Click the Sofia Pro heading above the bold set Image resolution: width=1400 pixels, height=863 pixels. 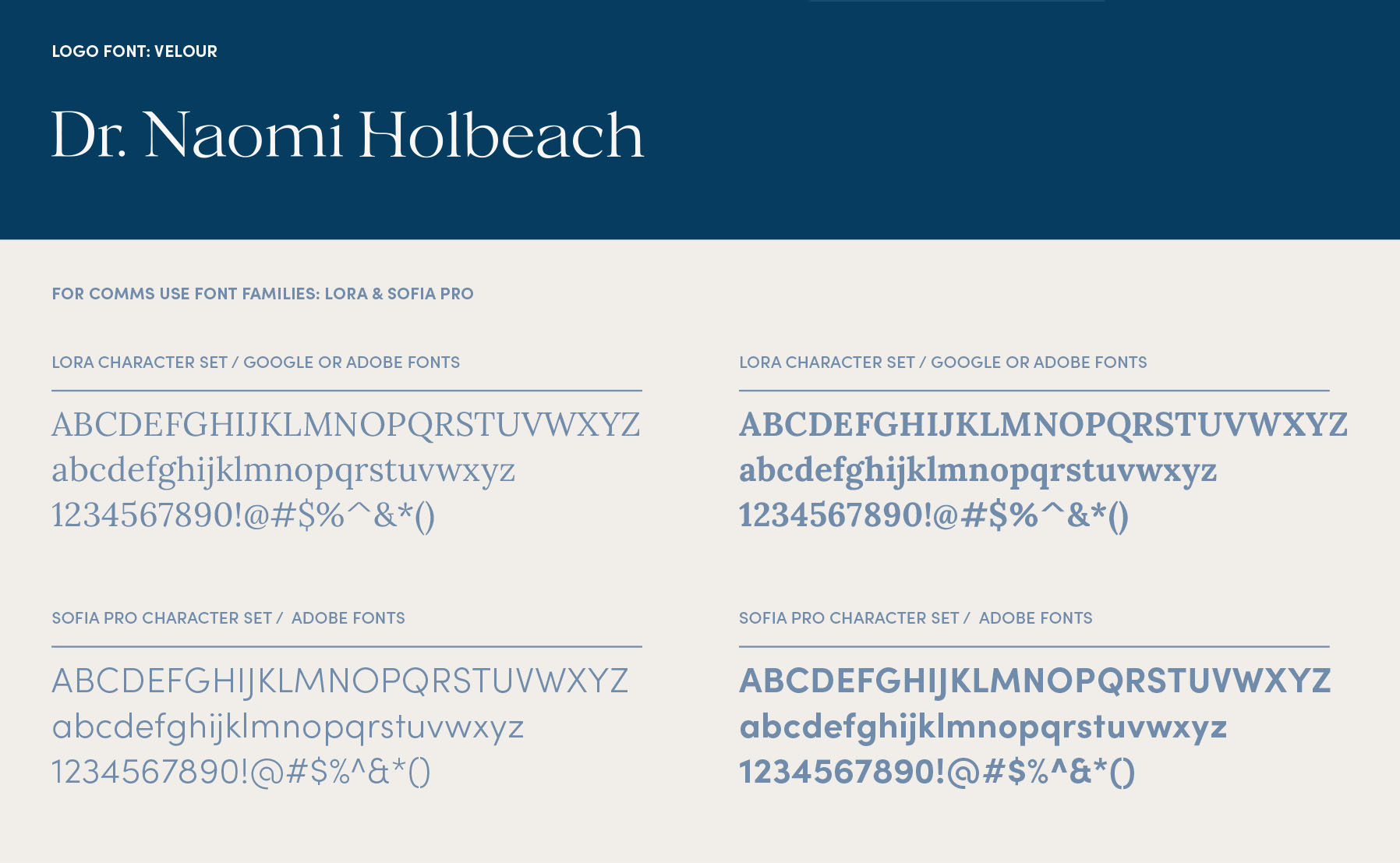point(915,618)
